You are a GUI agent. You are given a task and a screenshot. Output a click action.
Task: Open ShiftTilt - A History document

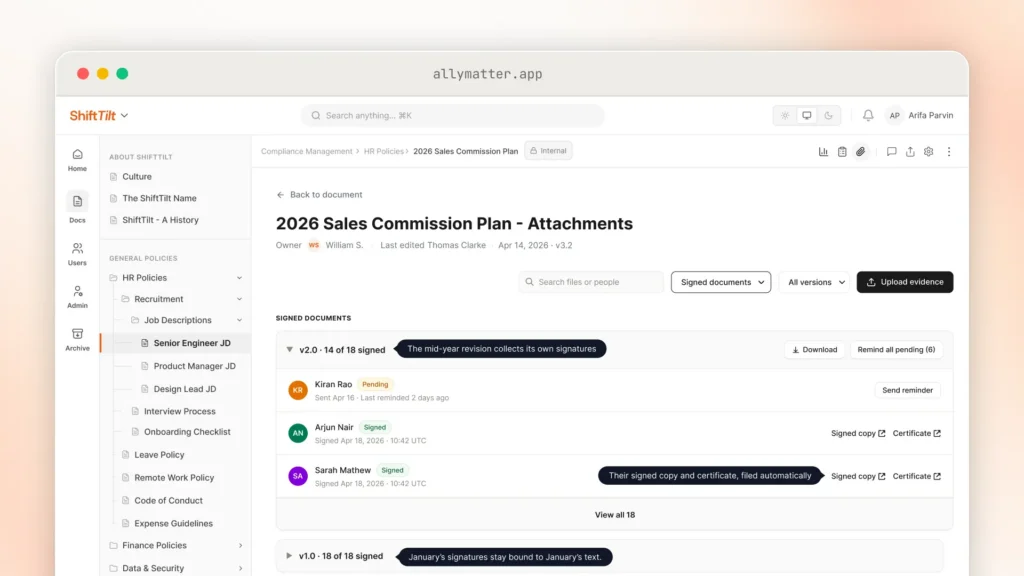161,219
